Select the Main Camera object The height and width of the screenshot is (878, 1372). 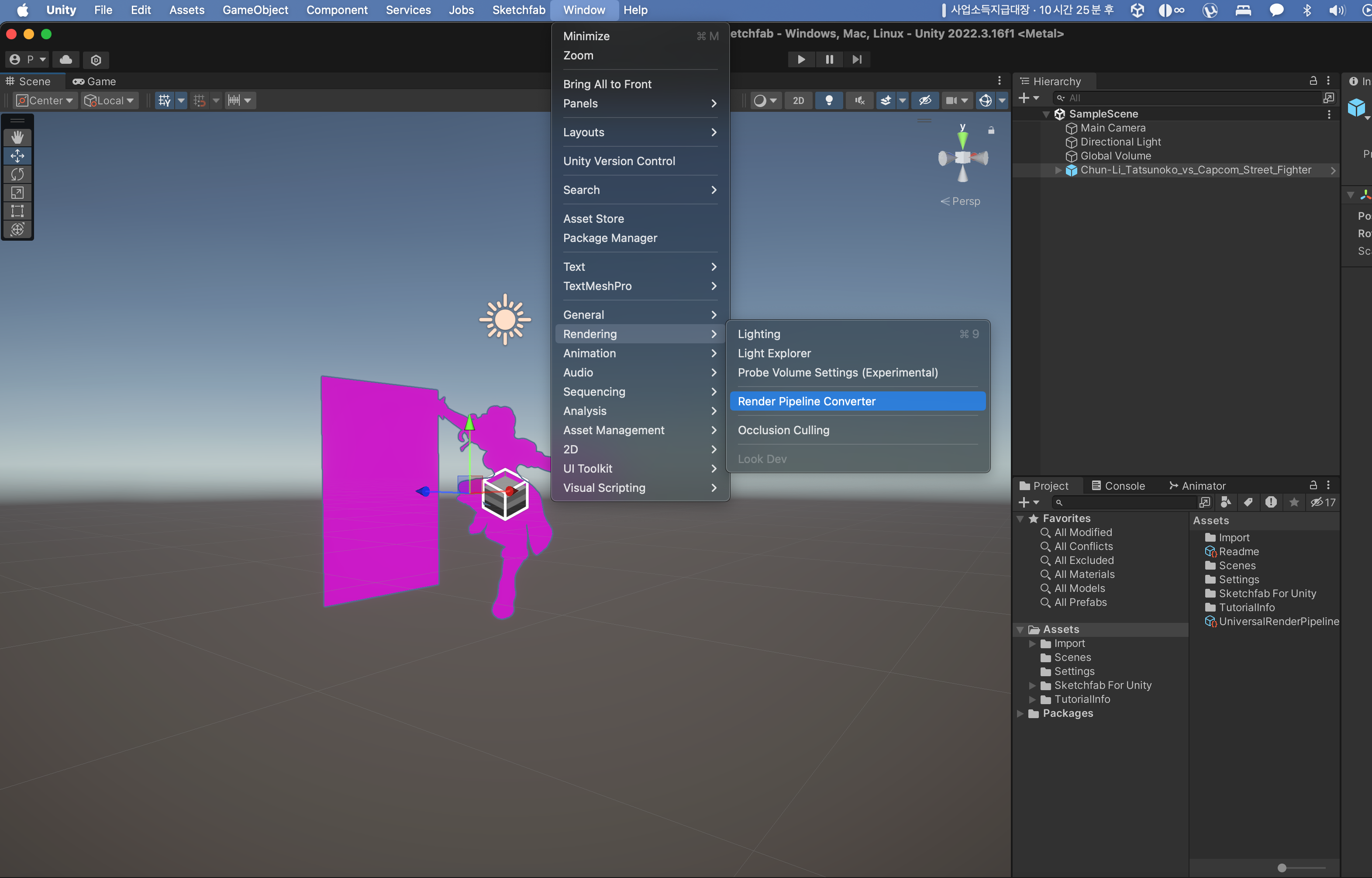point(1112,128)
